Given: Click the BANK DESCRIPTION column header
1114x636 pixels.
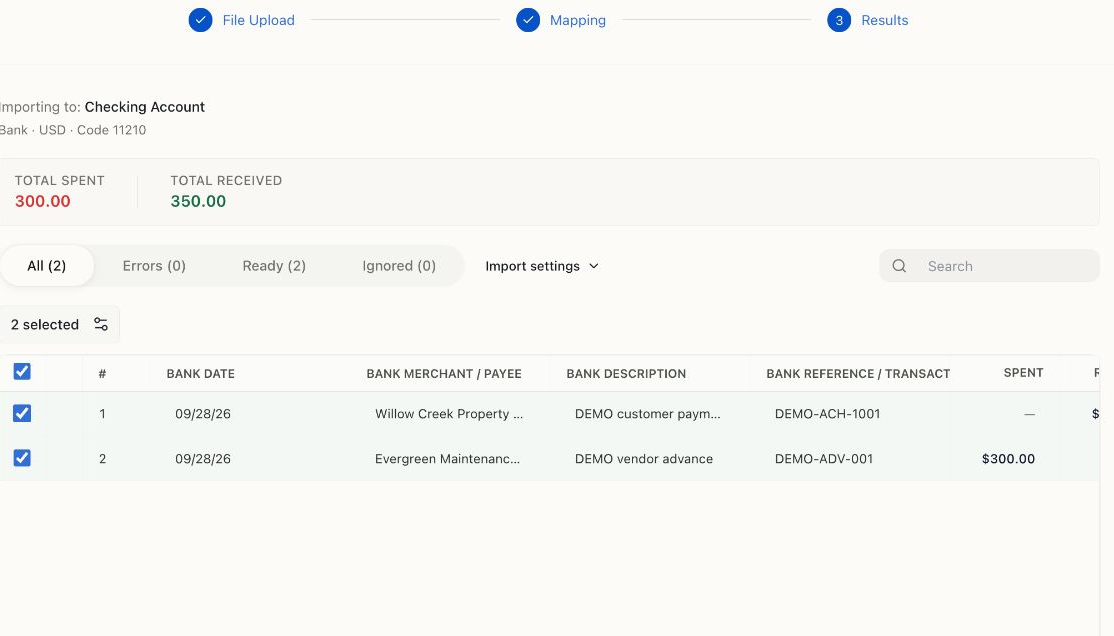Looking at the screenshot, I should pyautogui.click(x=626, y=374).
